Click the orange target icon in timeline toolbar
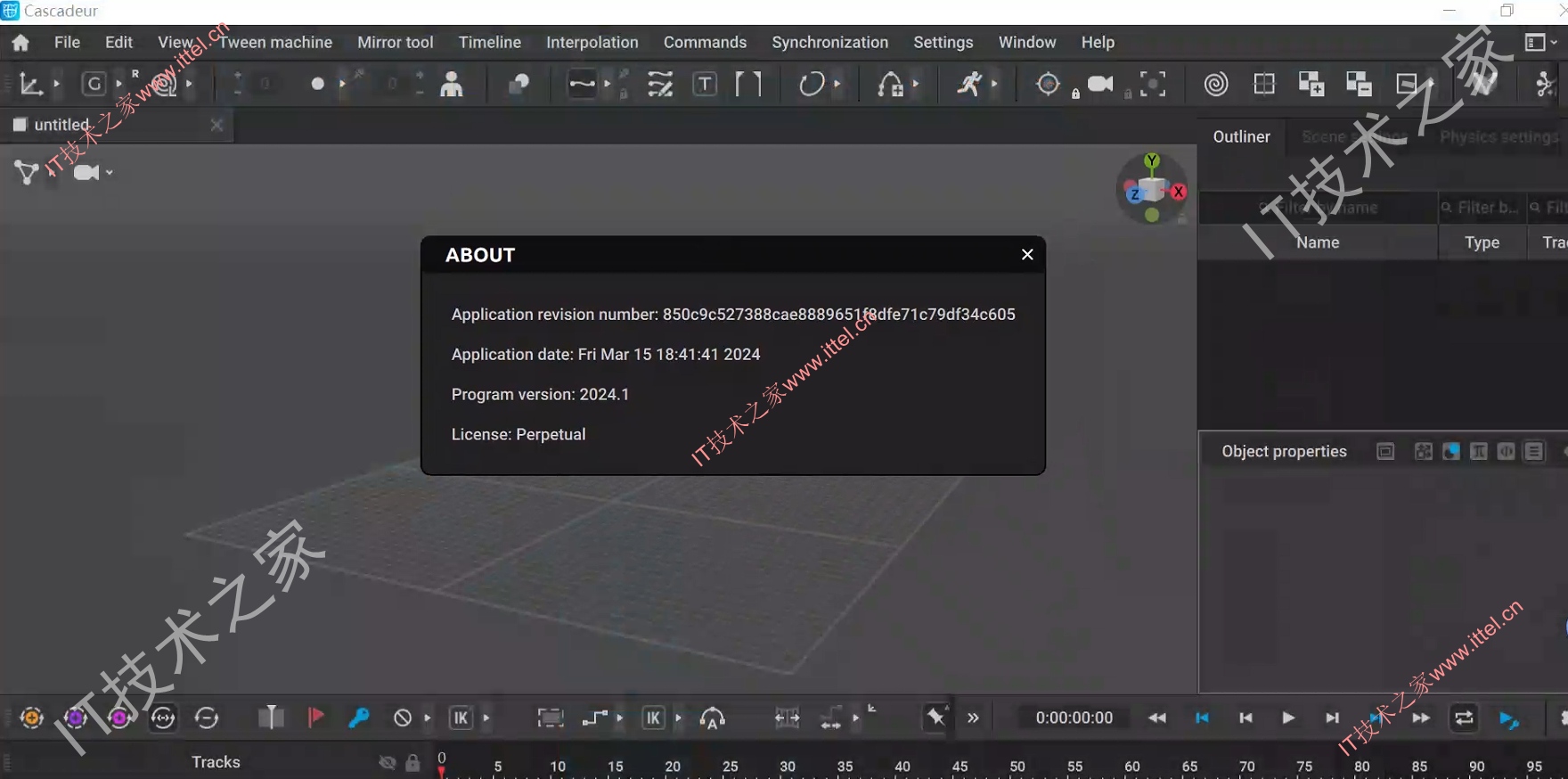 tap(32, 717)
